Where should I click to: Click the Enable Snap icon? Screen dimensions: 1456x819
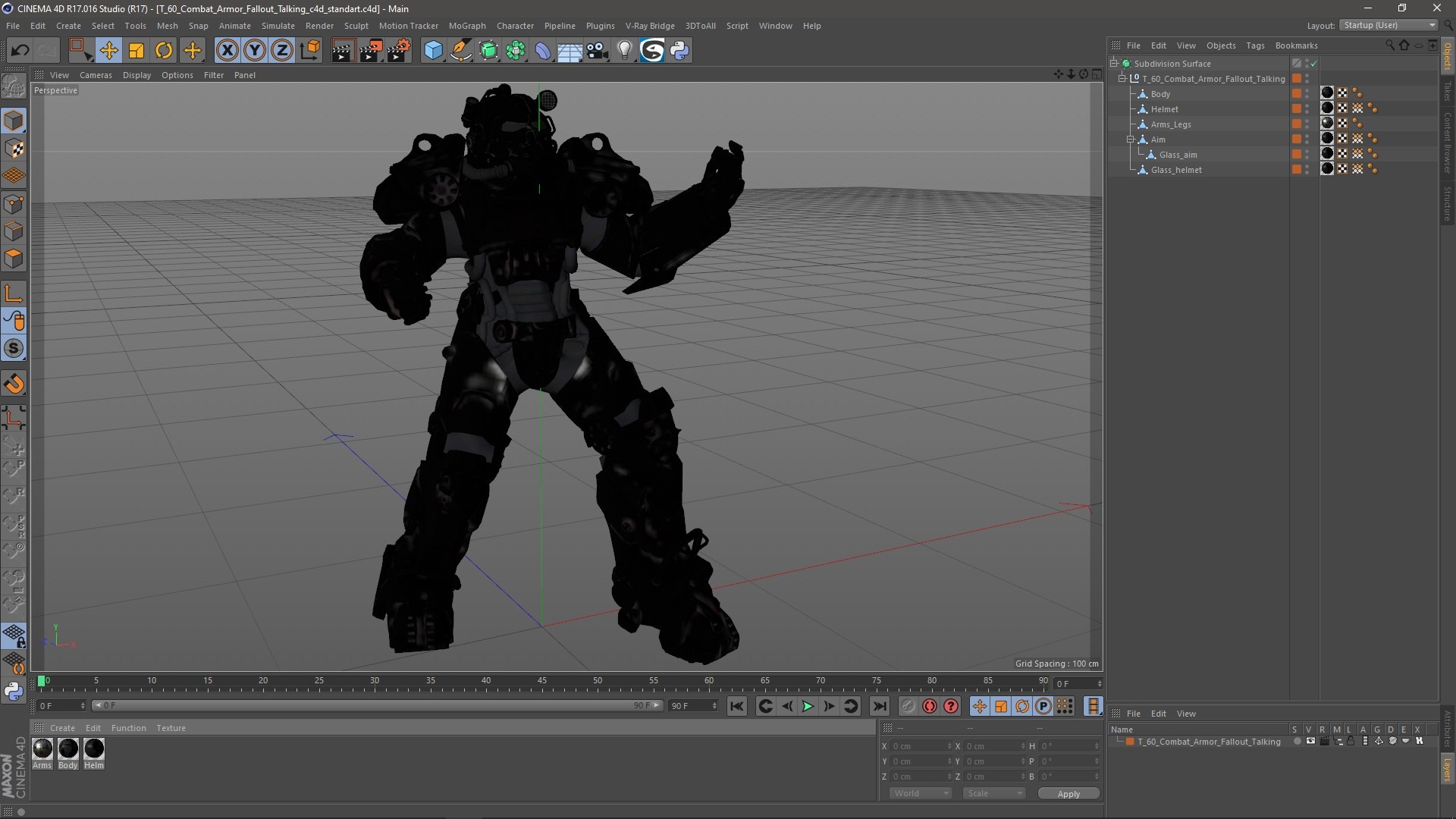pyautogui.click(x=14, y=384)
